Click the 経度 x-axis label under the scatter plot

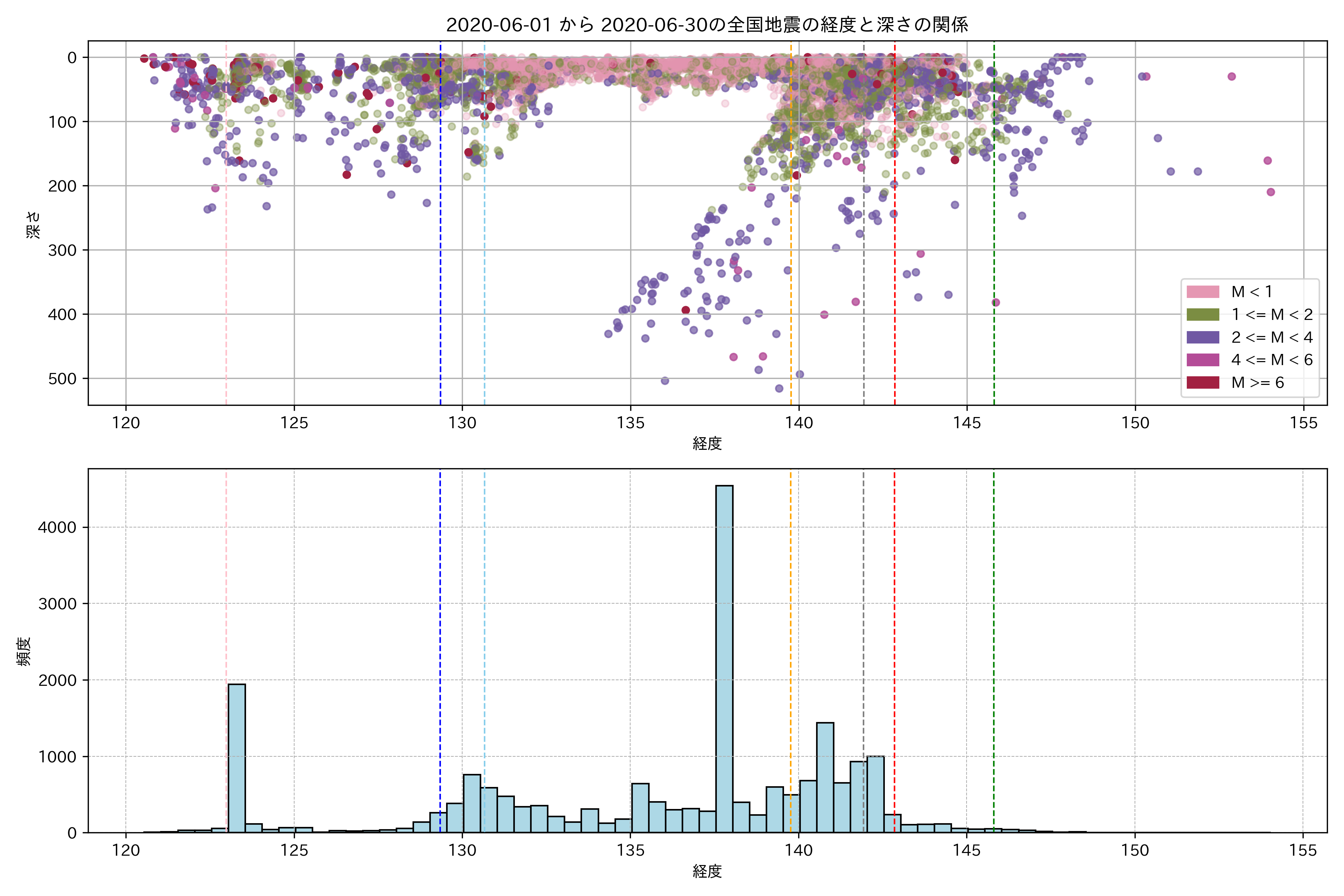(x=707, y=444)
